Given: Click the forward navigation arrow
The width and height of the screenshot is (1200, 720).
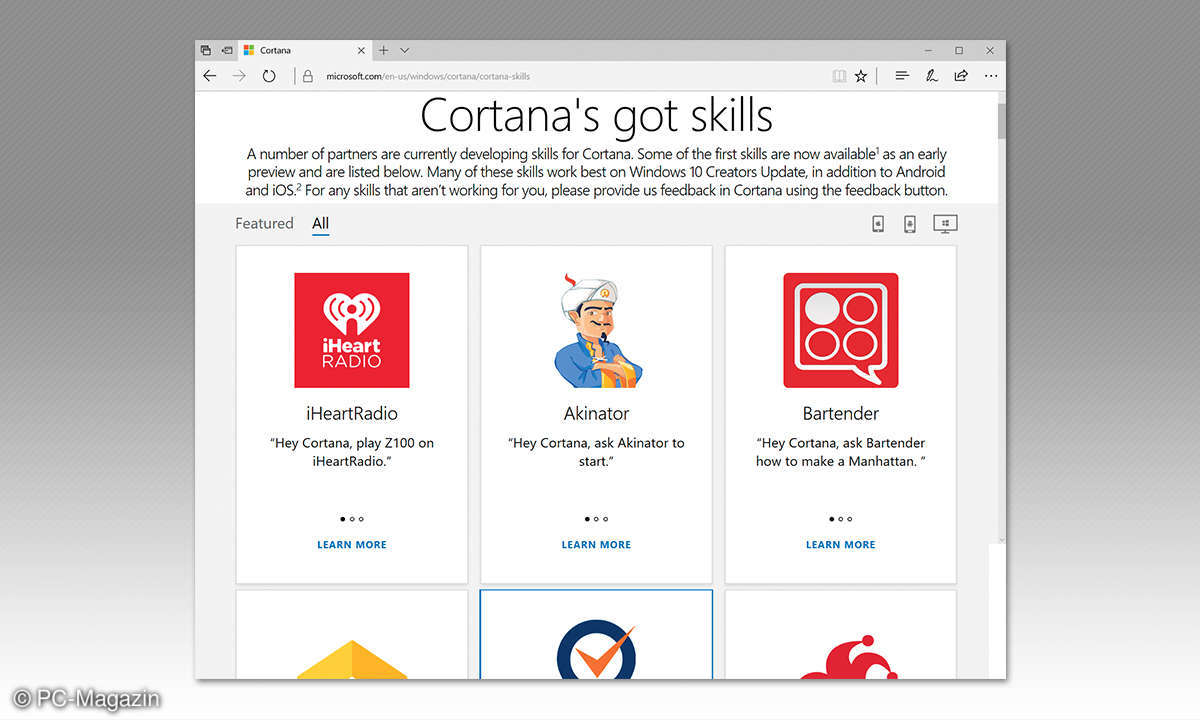Looking at the screenshot, I should pyautogui.click(x=238, y=76).
